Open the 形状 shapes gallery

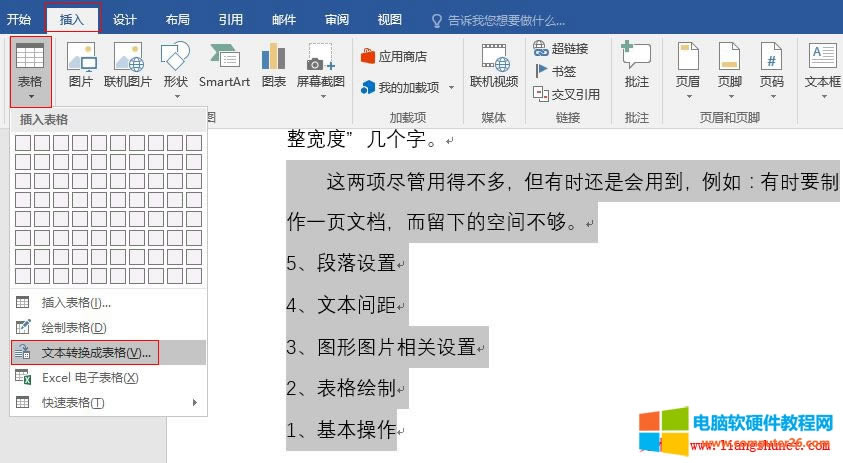175,70
